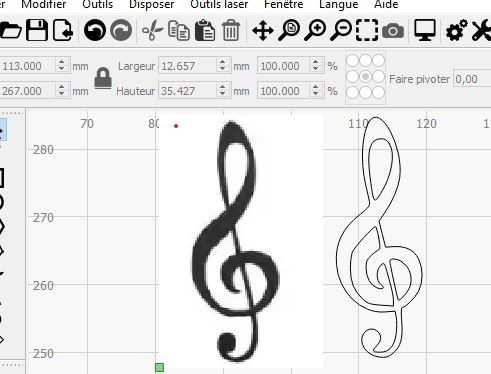Click the camera icon
Screen dimensions: 491x374
393,31
